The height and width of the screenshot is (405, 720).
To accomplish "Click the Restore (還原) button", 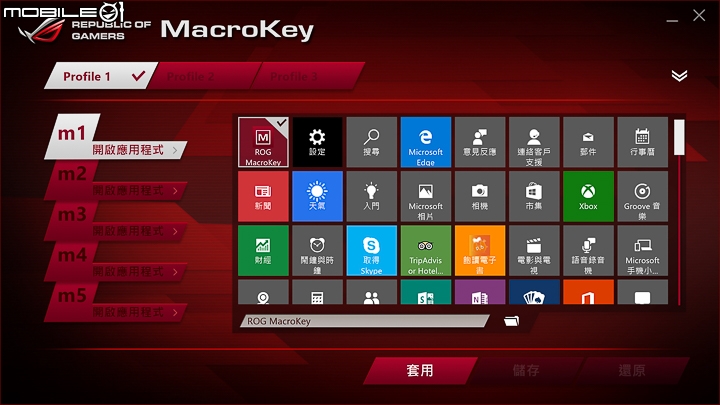I will click(632, 371).
